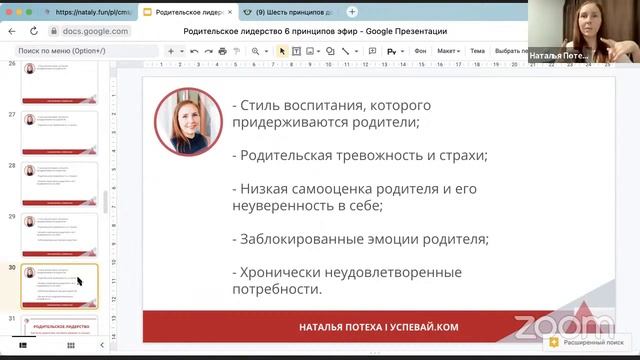Image resolution: width=640 pixels, height=360 pixels.
Task: Click text 'Стиль воспитания, которого'
Action: [x=336, y=105]
